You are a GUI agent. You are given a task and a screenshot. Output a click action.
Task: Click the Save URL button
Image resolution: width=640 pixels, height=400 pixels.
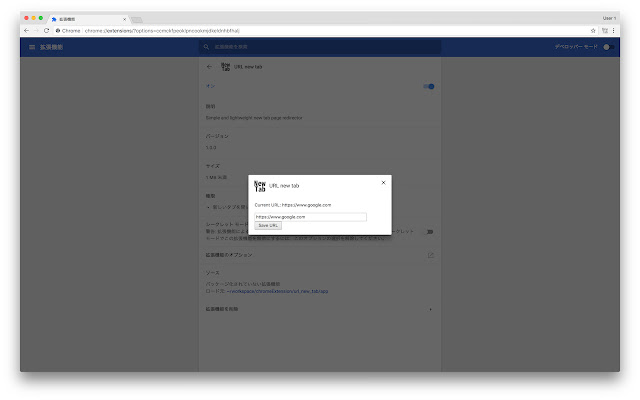tap(268, 226)
